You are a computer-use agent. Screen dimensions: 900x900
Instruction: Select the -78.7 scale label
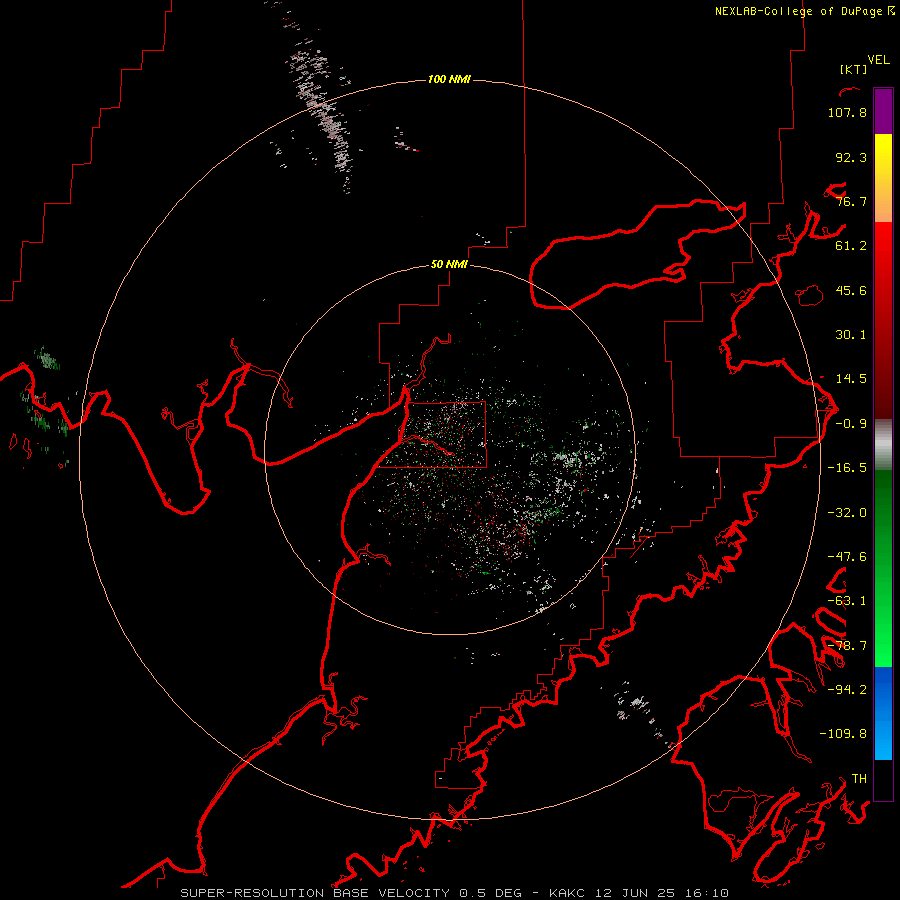[847, 646]
